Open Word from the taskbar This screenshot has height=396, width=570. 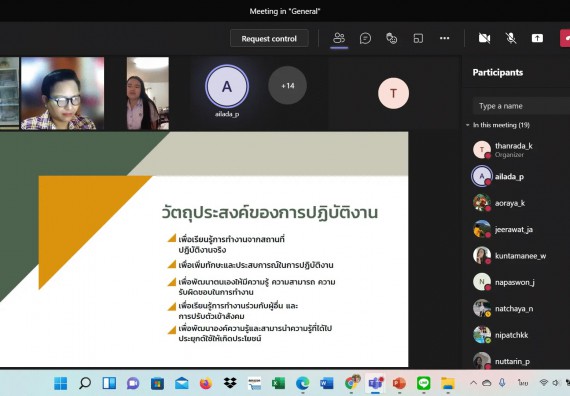pos(327,383)
